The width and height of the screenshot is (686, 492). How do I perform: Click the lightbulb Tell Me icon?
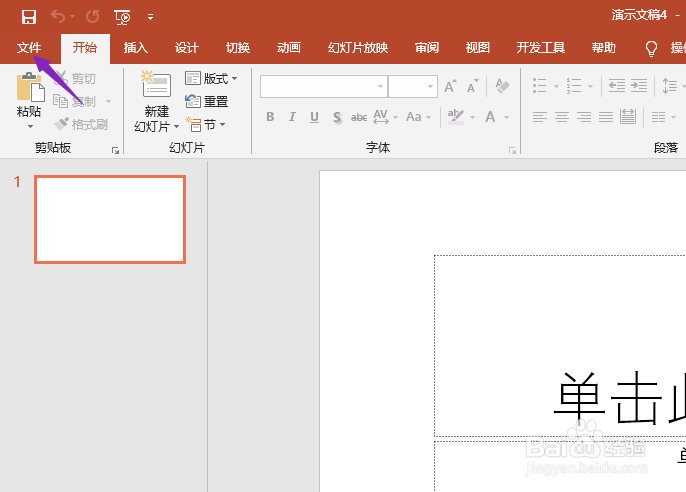651,48
